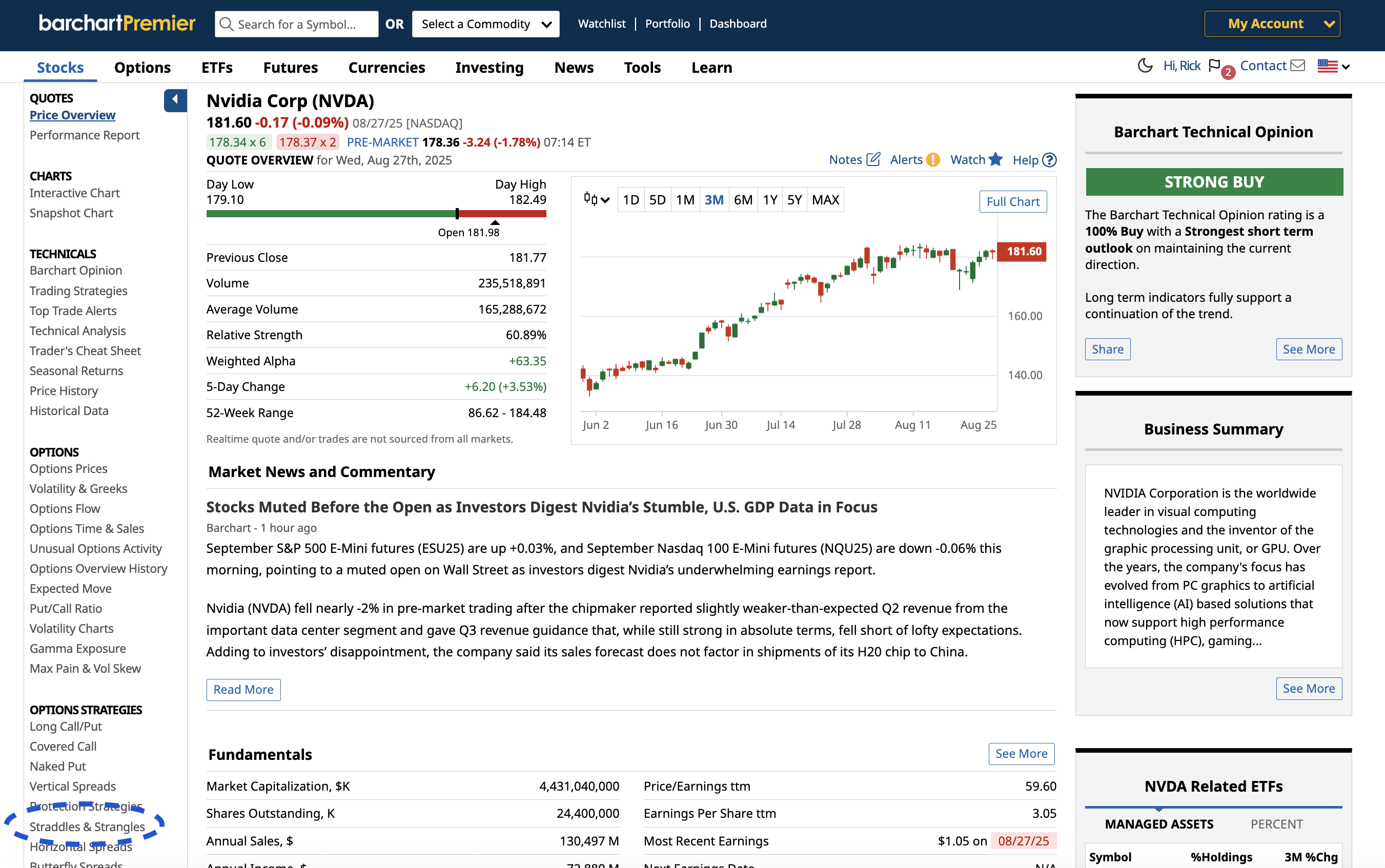
Task: Open Interactive Chart in sidebar
Action: (75, 193)
